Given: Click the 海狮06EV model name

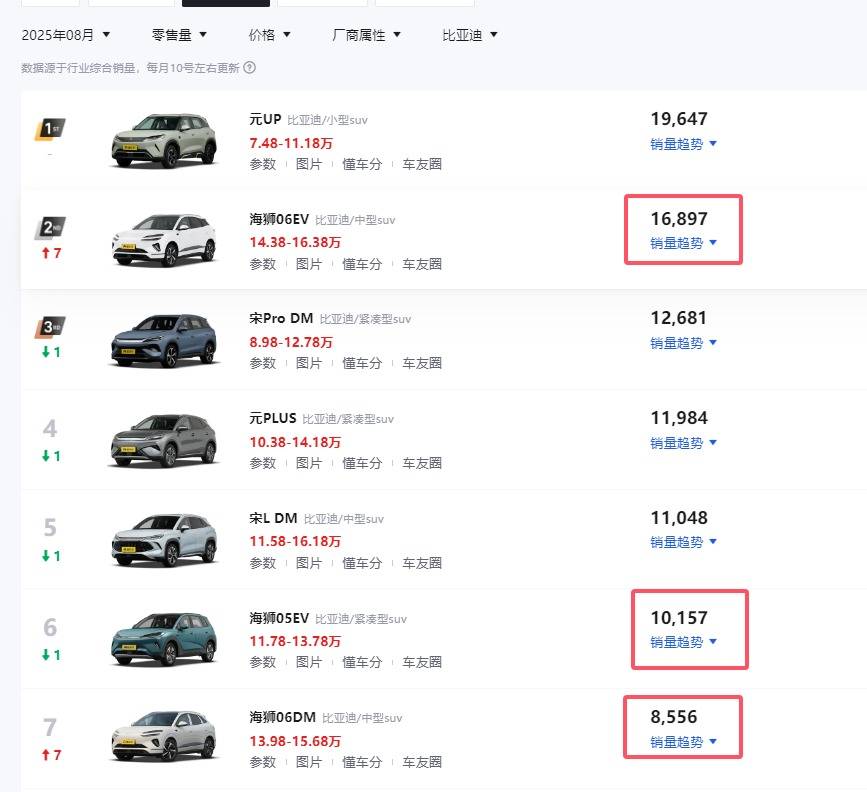Looking at the screenshot, I should (x=279, y=219).
